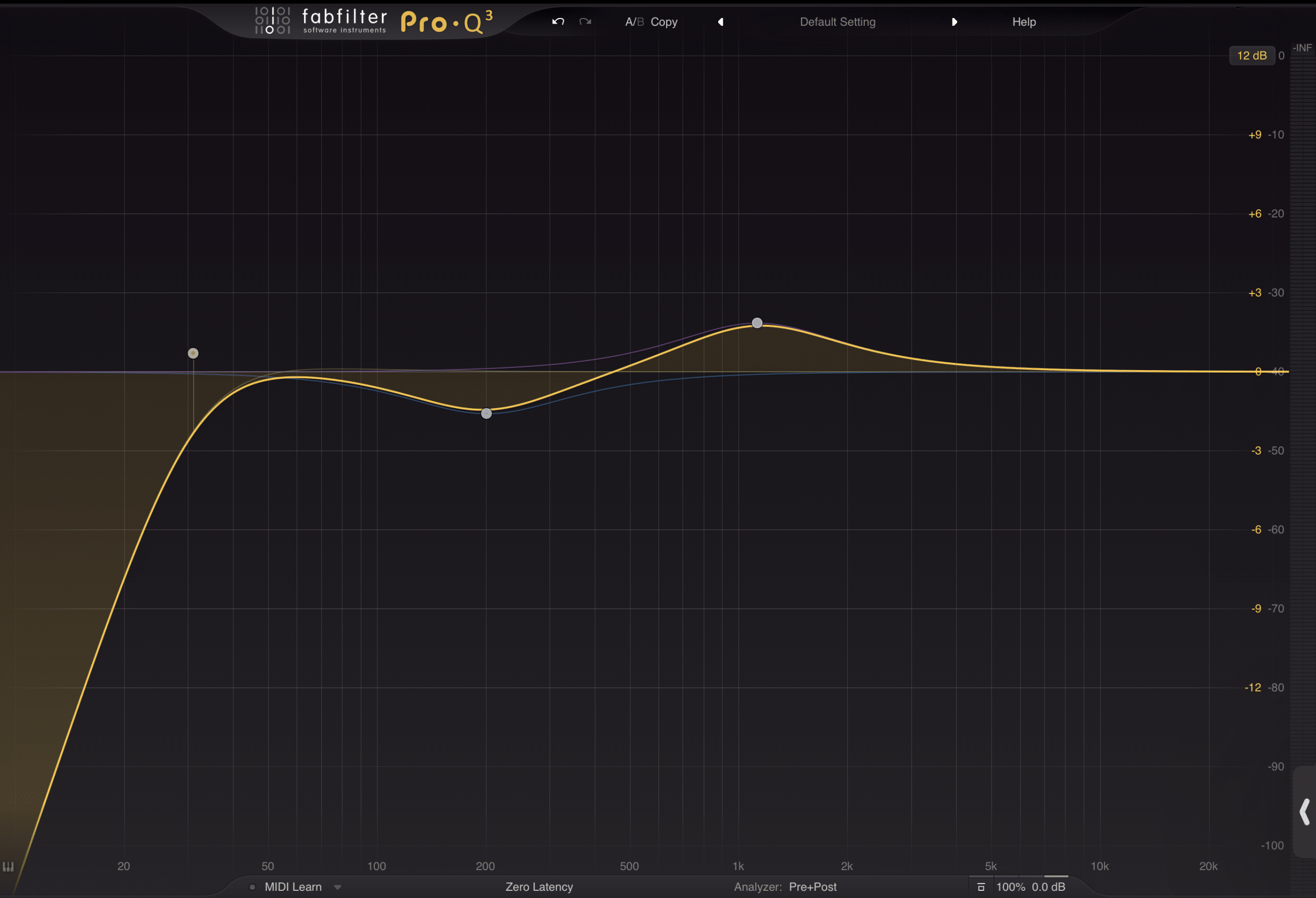Open MIDI Learn dropdown arrow
The image size is (1316, 898).
(338, 887)
